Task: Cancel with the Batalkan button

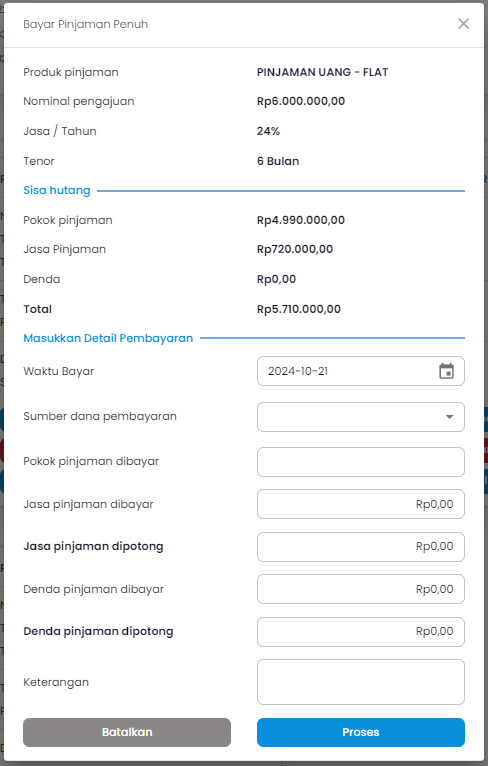Action: tap(127, 732)
